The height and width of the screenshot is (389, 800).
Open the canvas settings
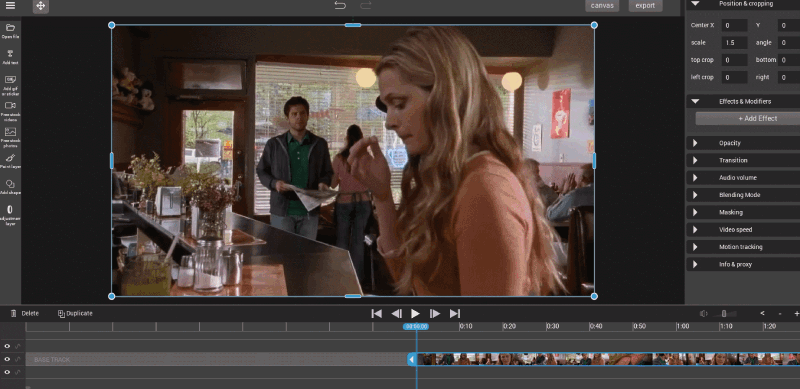pyautogui.click(x=602, y=6)
